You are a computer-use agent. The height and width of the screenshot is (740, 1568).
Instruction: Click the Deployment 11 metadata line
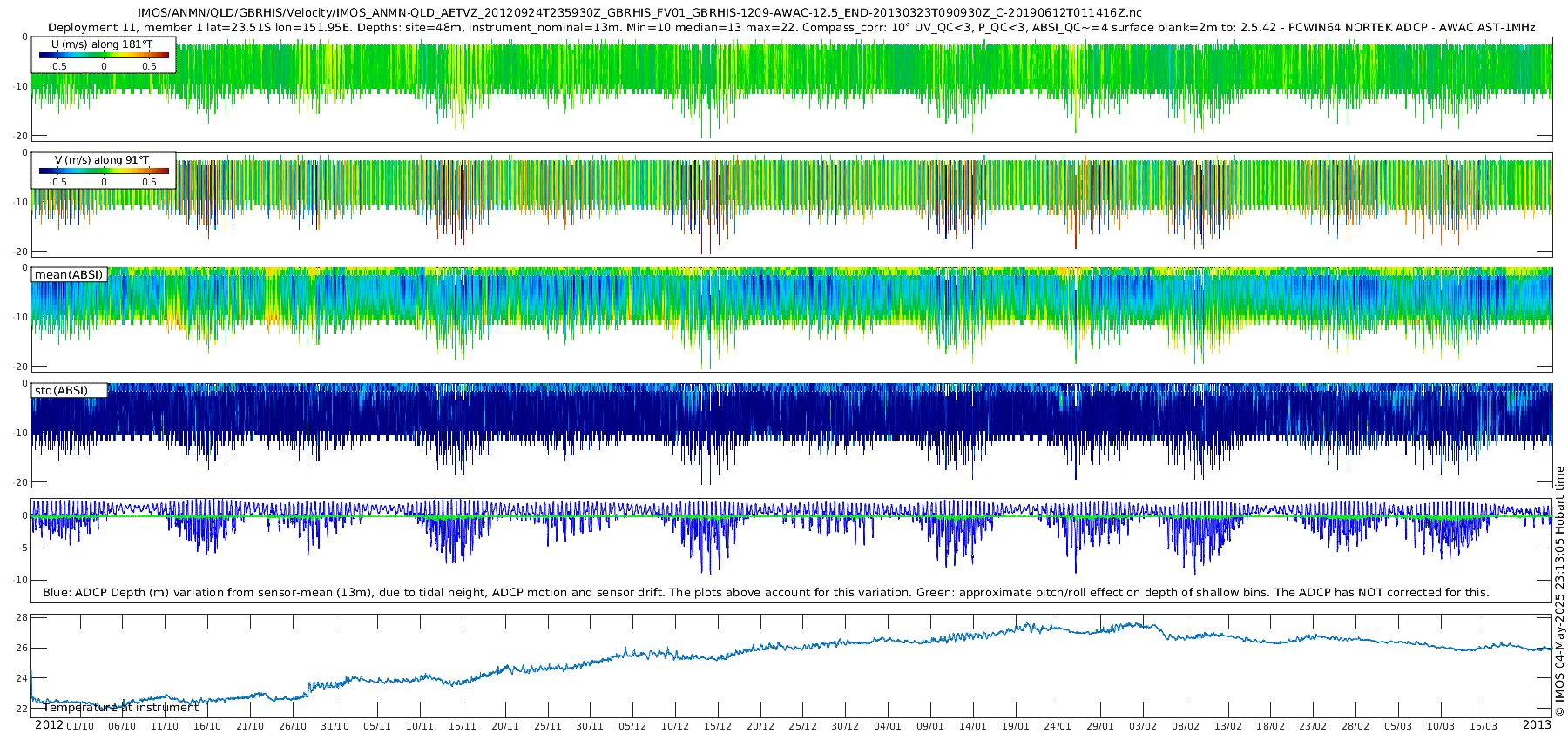[x=791, y=28]
